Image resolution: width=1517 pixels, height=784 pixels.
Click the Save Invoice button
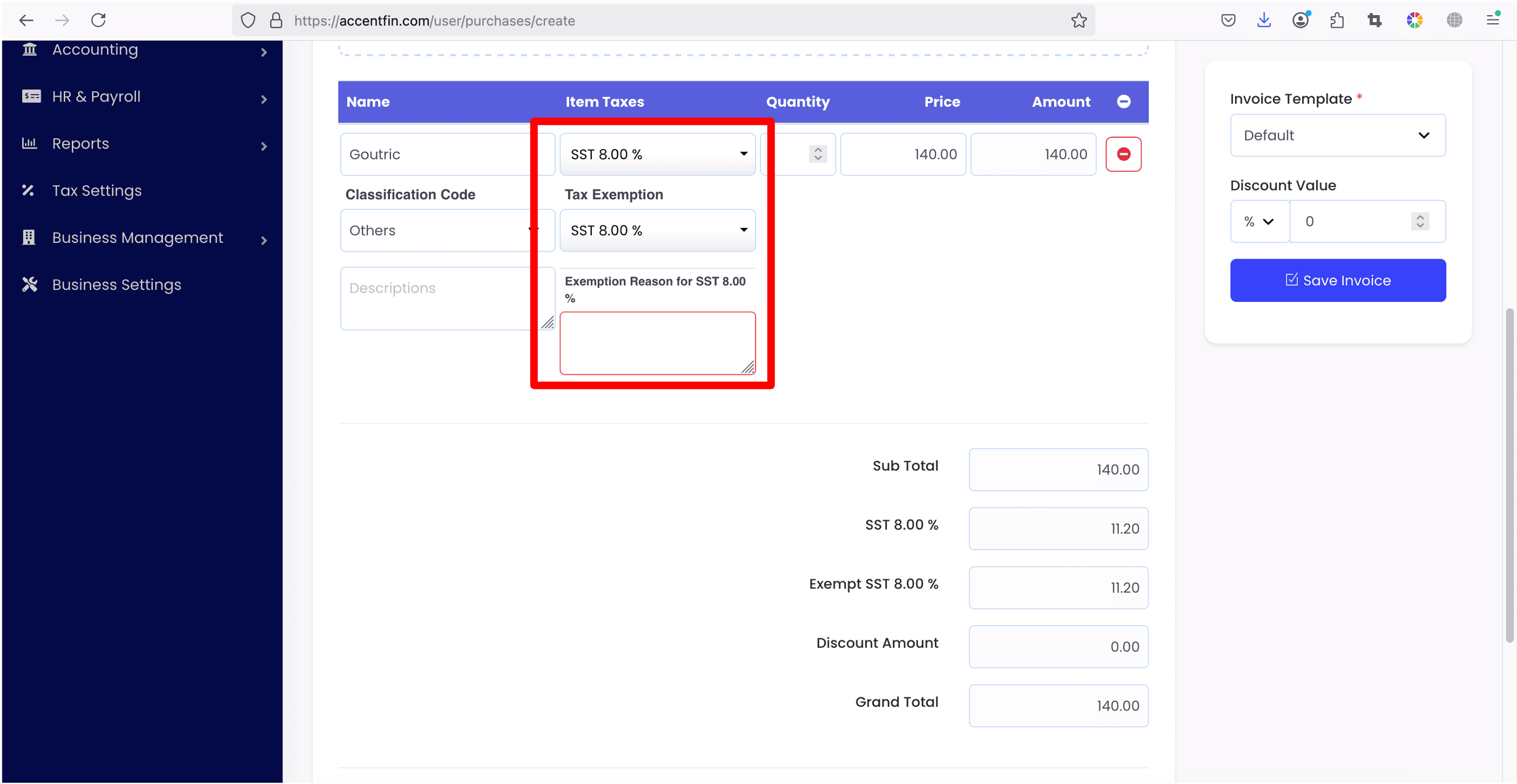coord(1337,280)
